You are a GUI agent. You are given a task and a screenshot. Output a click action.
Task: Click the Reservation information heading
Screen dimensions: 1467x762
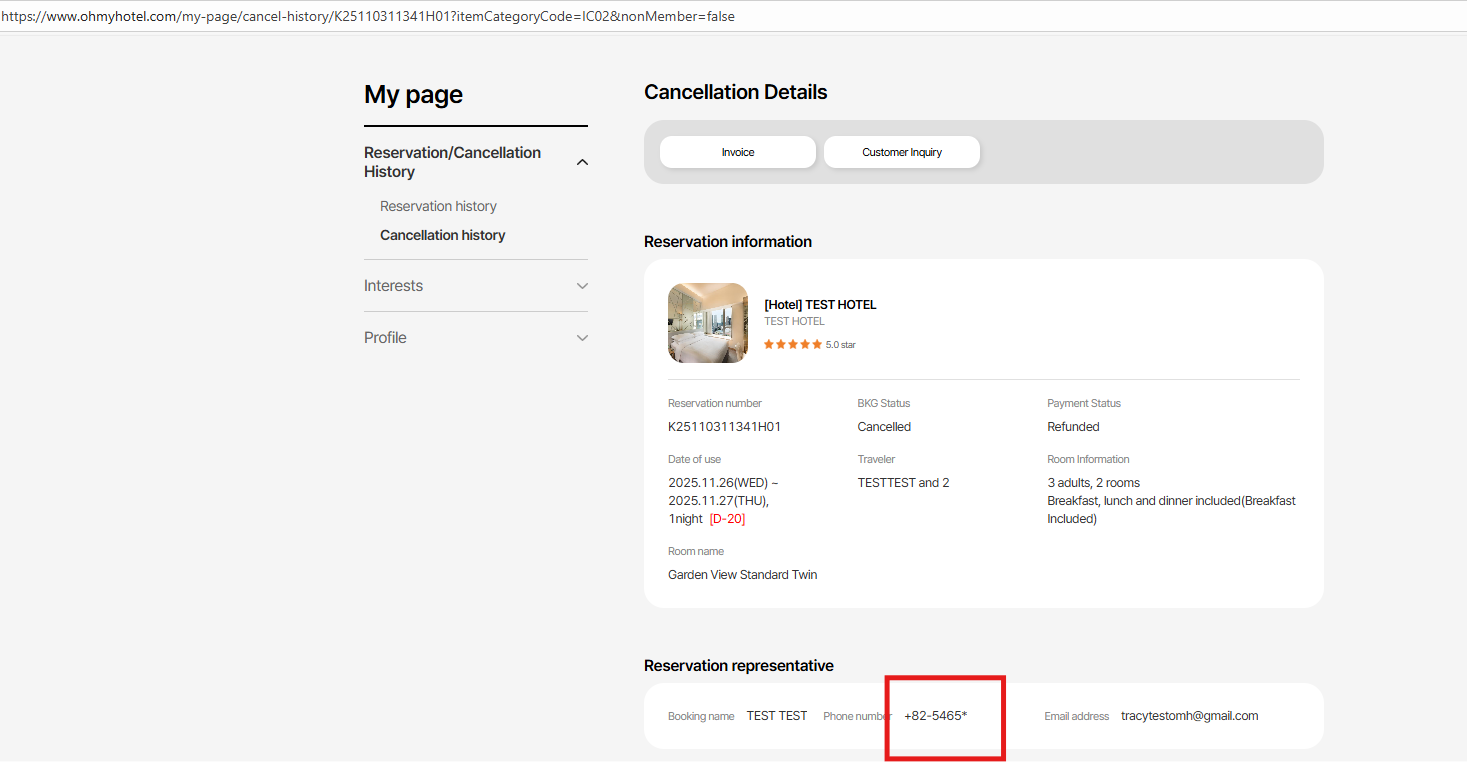pyautogui.click(x=728, y=242)
